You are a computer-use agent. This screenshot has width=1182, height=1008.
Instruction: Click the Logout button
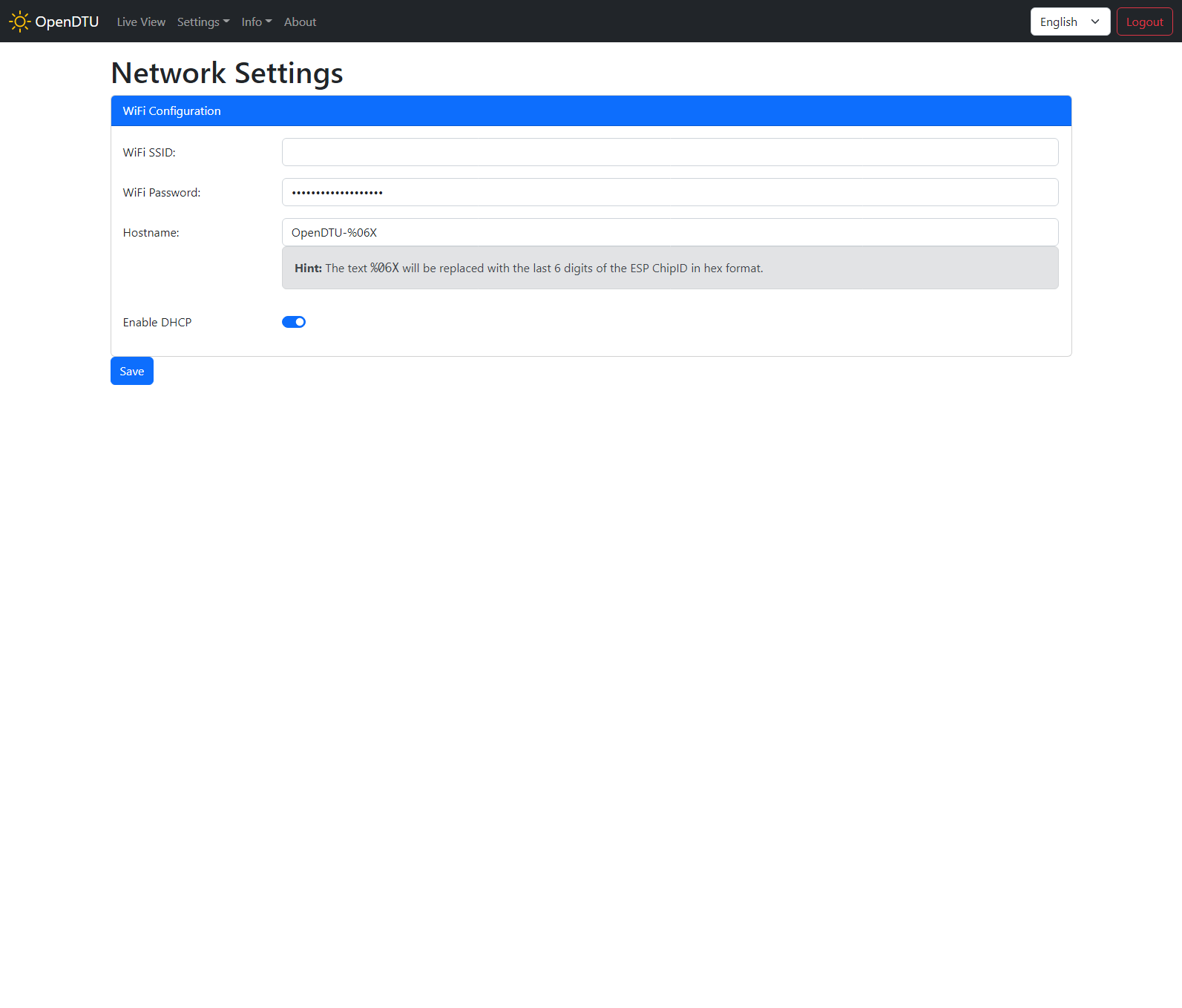[1144, 22]
